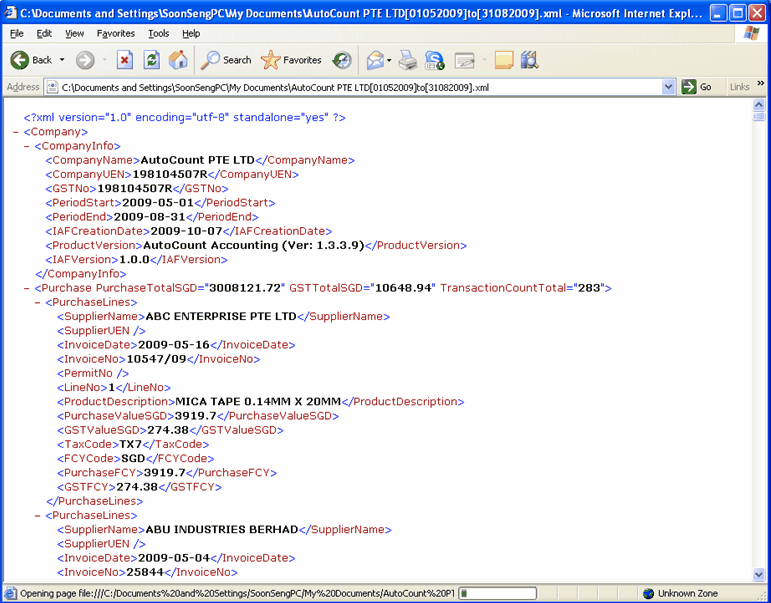Image resolution: width=771 pixels, height=603 pixels.
Task: Open the Research binoculars icon
Action: coord(530,60)
